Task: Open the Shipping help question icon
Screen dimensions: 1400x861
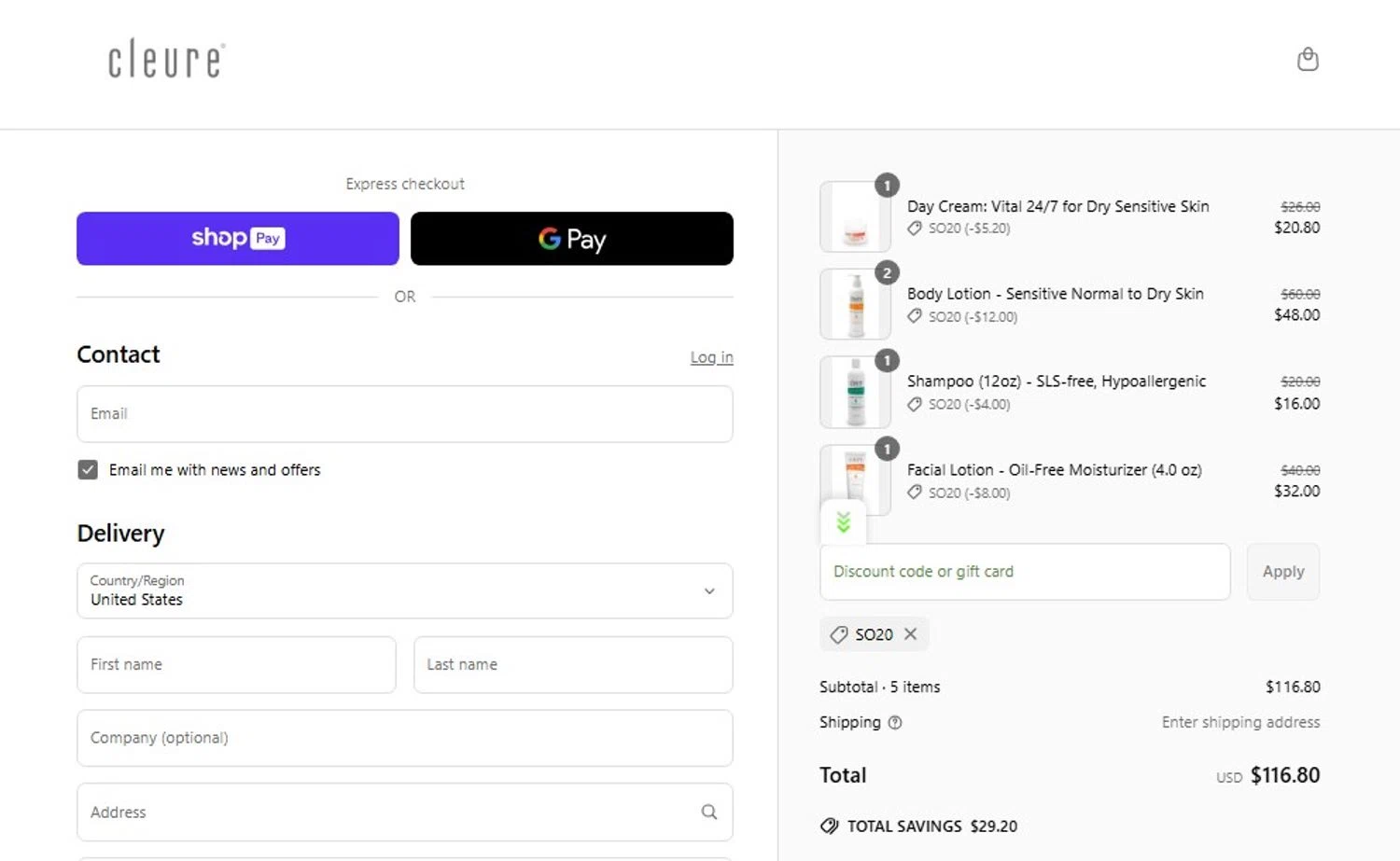Action: 895,723
